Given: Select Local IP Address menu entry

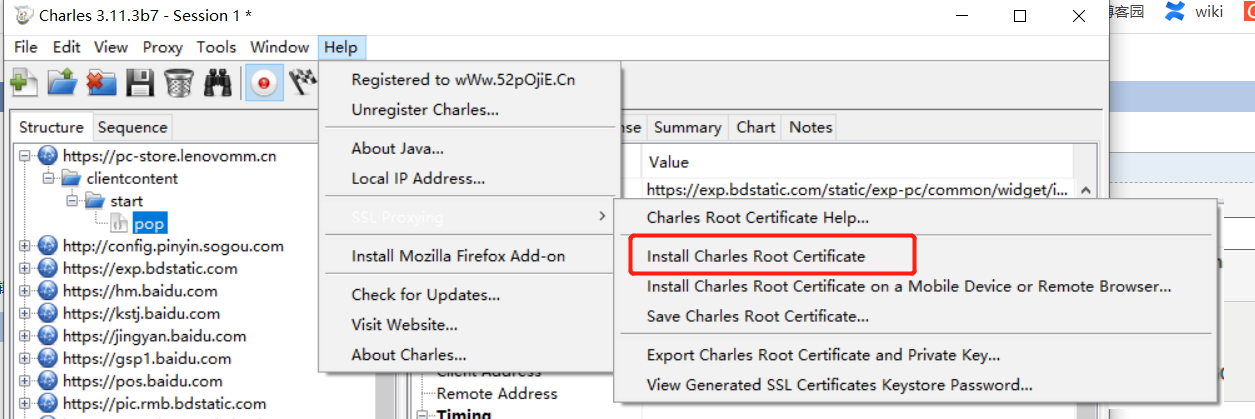Looking at the screenshot, I should coord(418,179).
